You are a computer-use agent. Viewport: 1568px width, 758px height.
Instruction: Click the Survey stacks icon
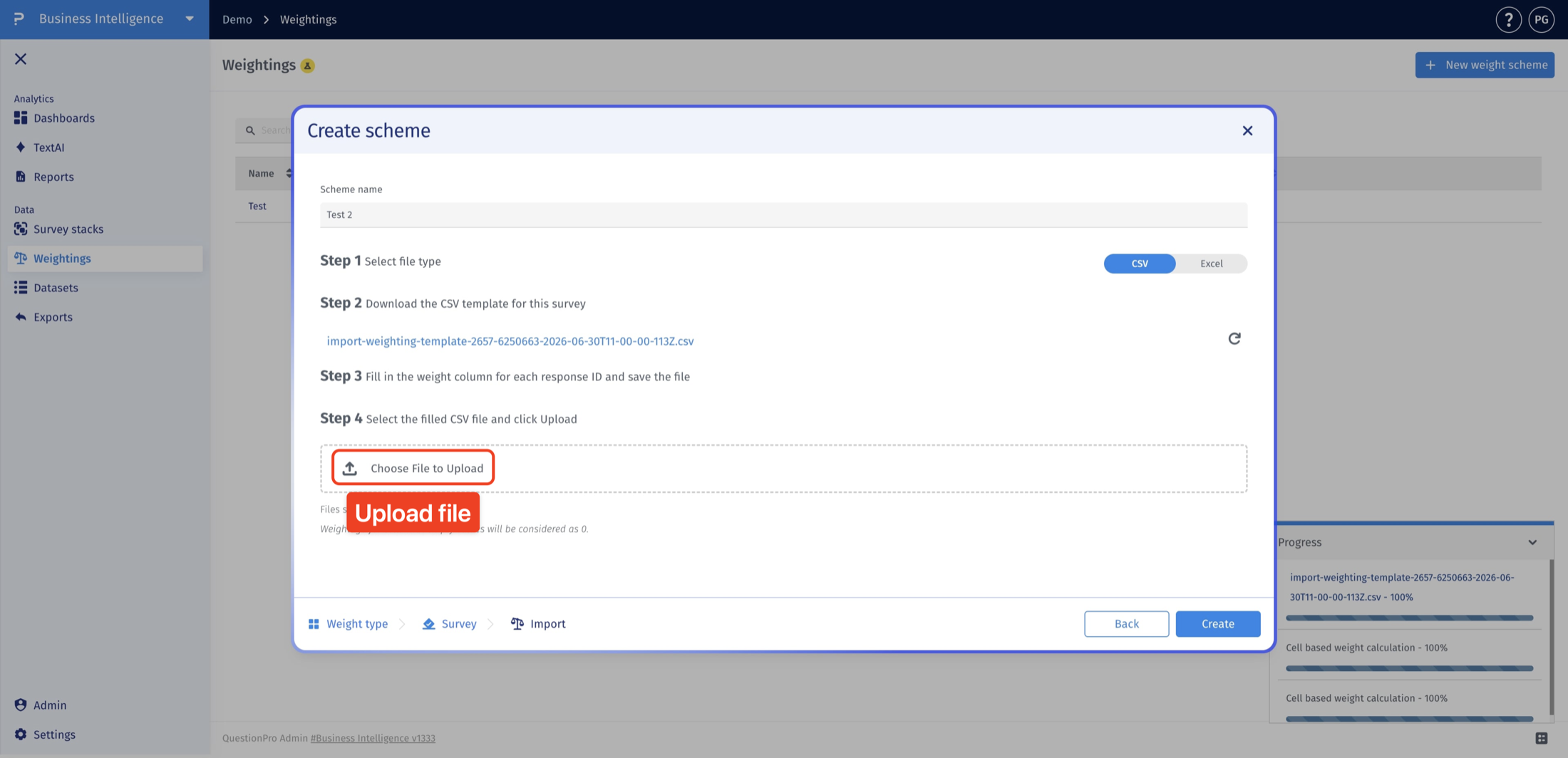[x=21, y=229]
